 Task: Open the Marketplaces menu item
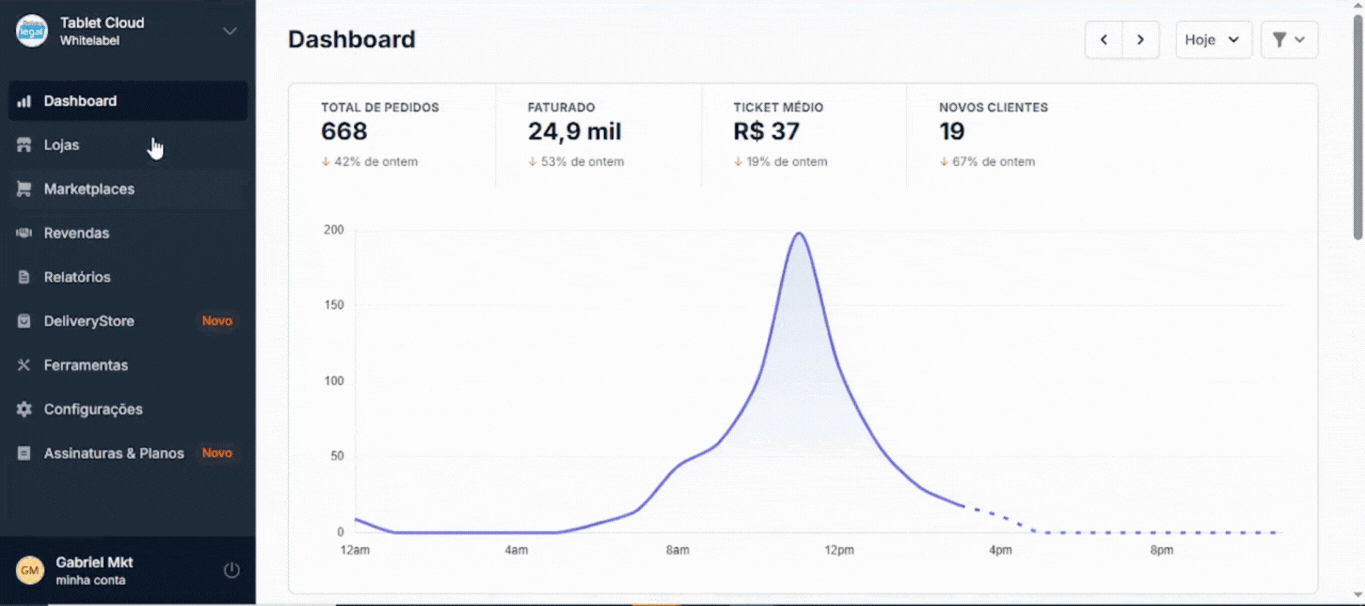coord(89,189)
